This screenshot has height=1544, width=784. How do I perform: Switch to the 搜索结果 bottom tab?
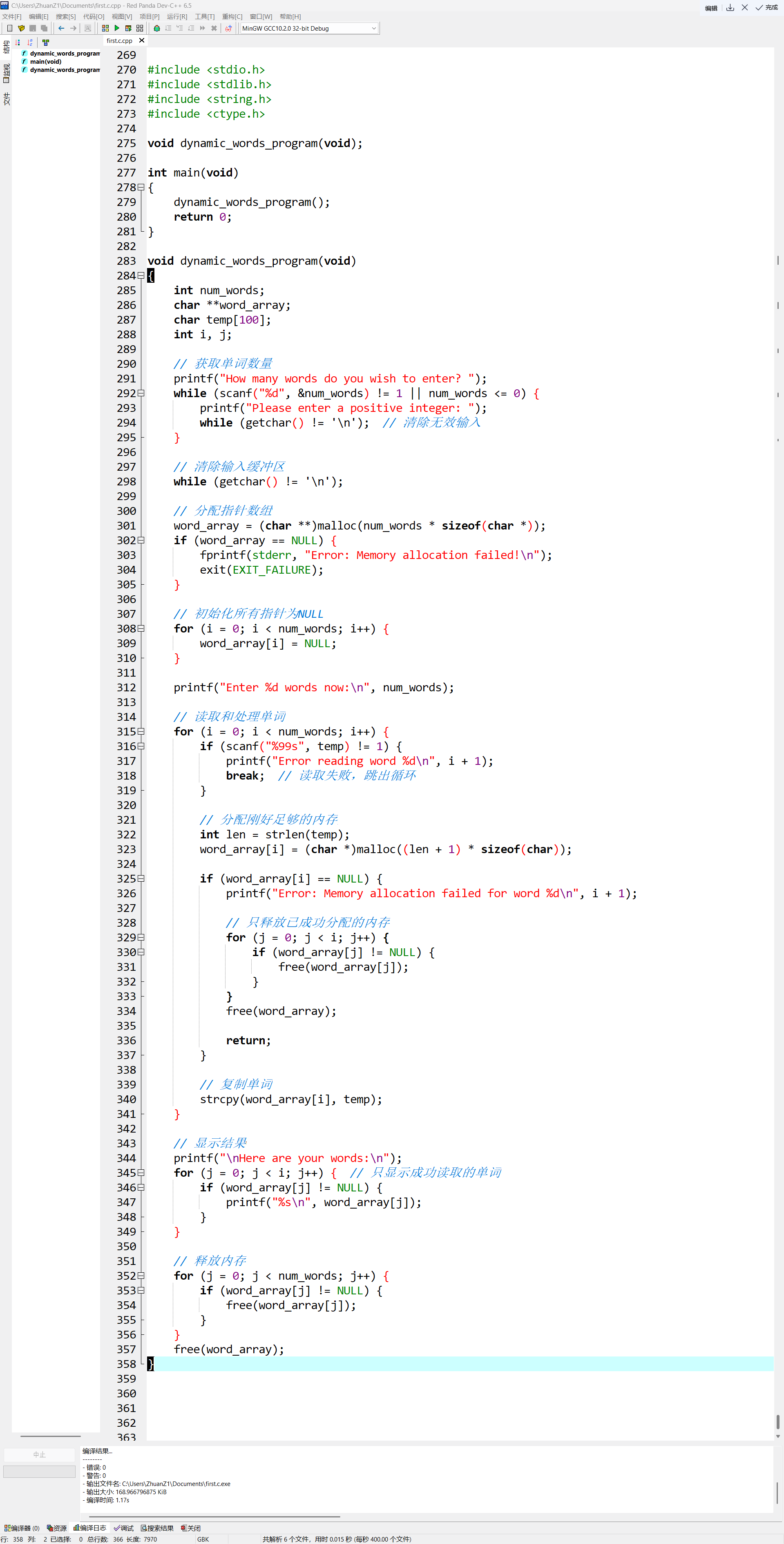coord(157,1528)
